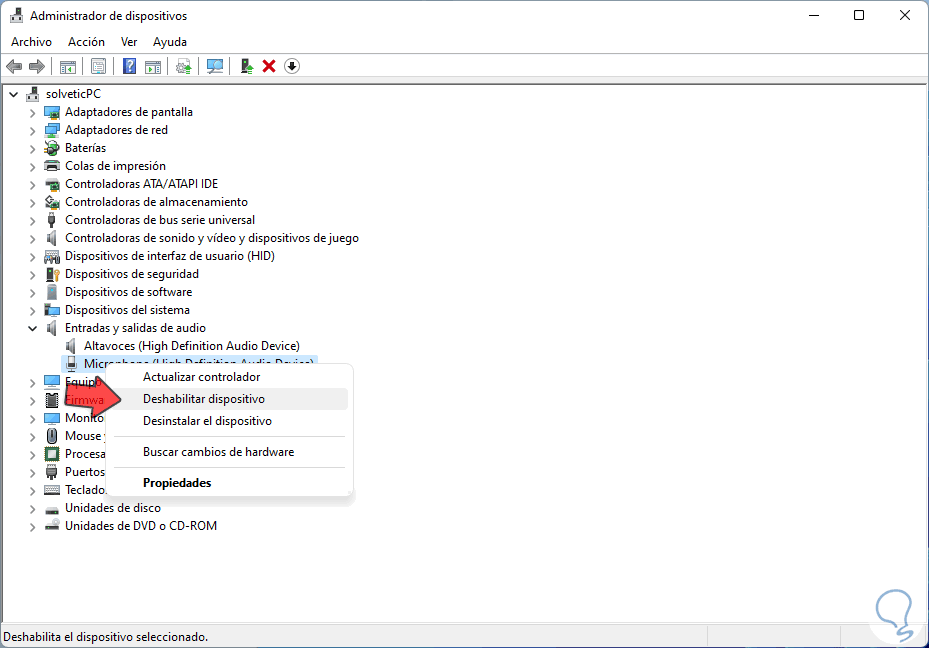The image size is (929, 648).
Task: Select the Adaptadores de pantalla category icon
Action: 52,112
